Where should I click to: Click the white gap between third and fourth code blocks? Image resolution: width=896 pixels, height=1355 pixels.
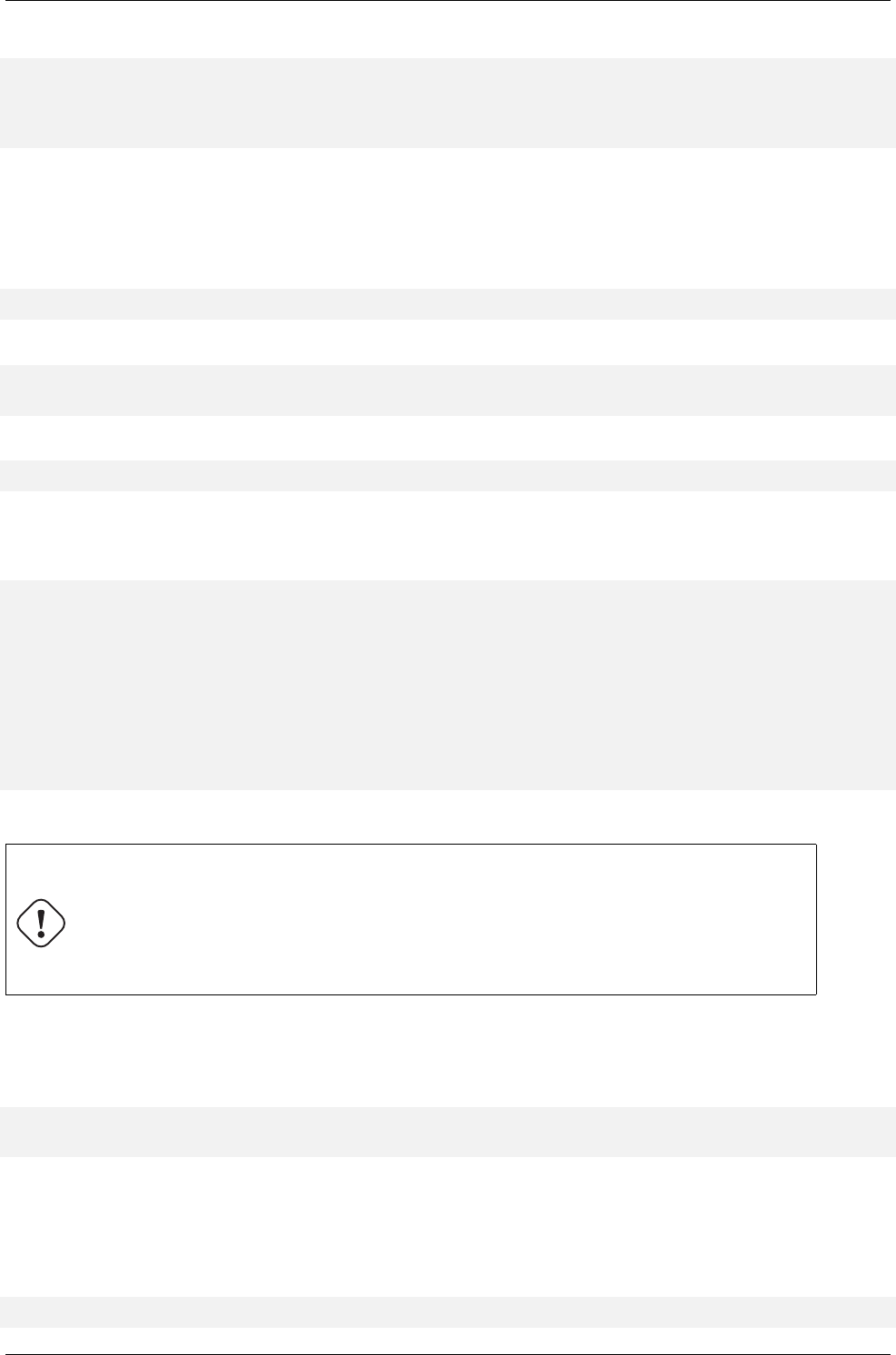[x=448, y=438]
